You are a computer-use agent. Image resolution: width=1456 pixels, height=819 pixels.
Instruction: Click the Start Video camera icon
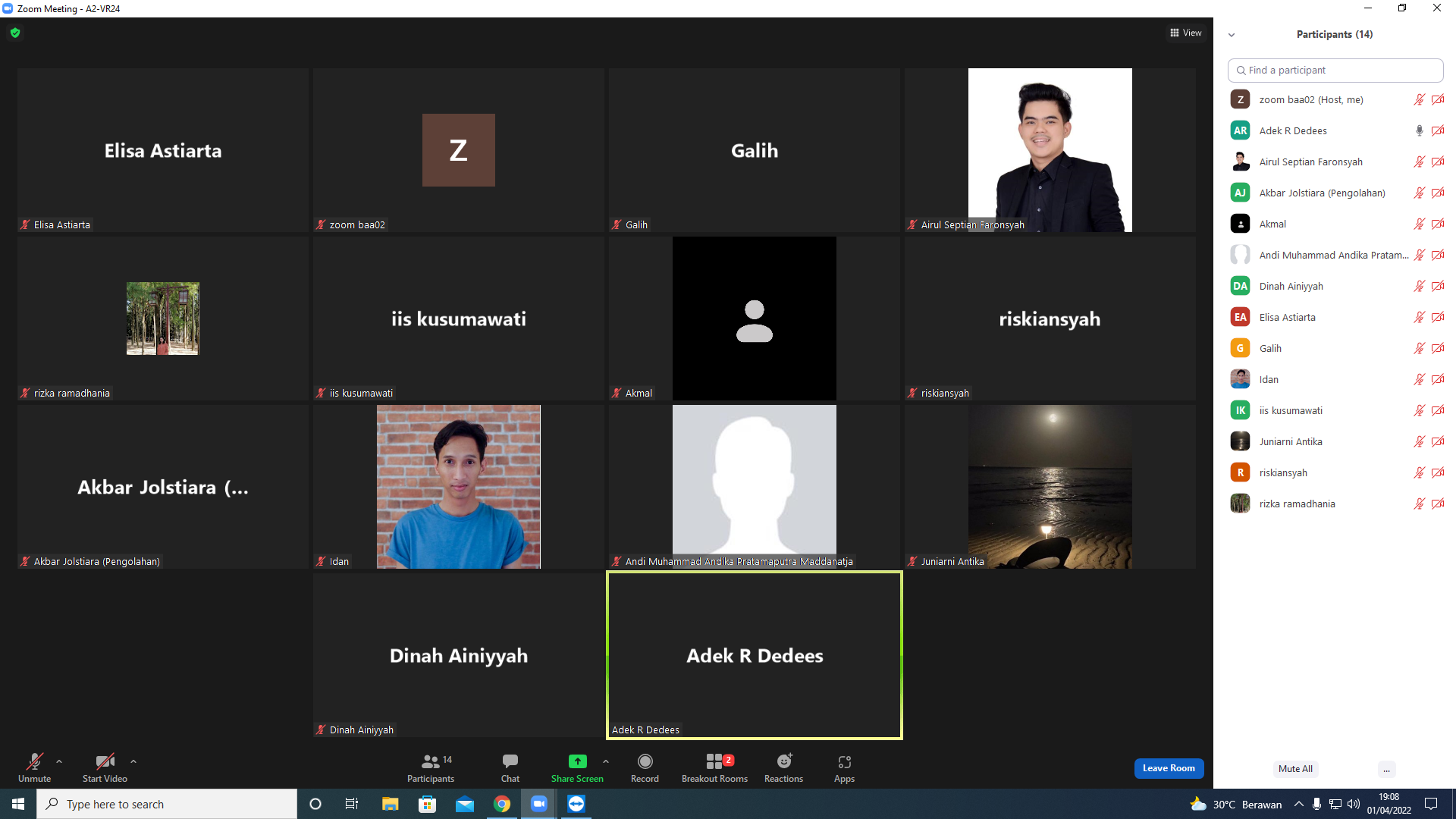(105, 761)
